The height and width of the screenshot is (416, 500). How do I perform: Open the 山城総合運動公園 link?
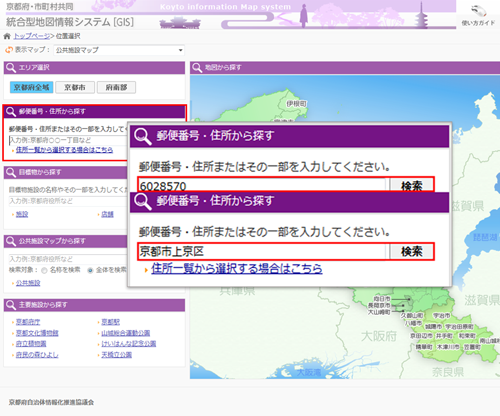click(126, 333)
